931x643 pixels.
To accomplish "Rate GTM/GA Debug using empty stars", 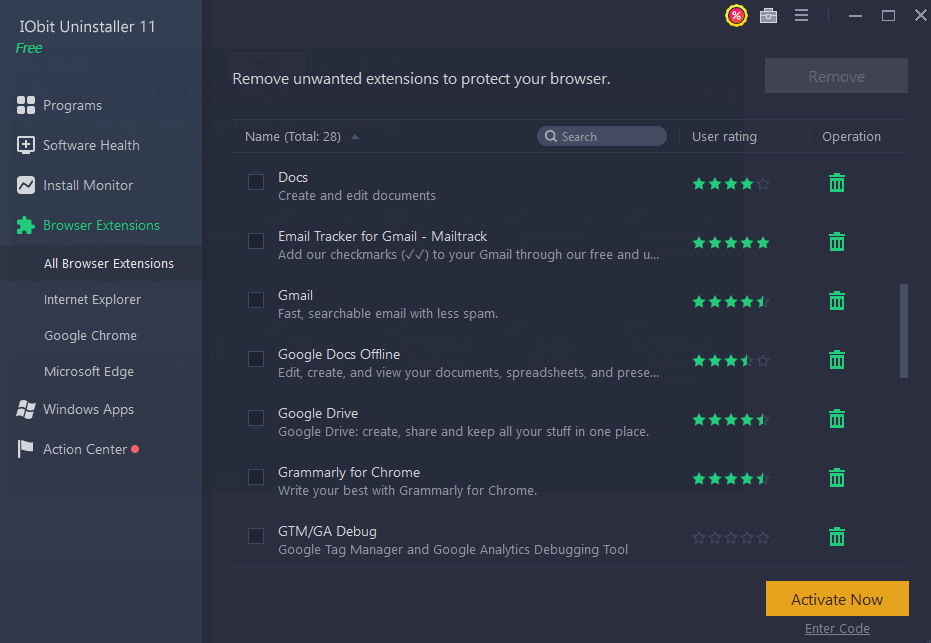I will click(730, 537).
